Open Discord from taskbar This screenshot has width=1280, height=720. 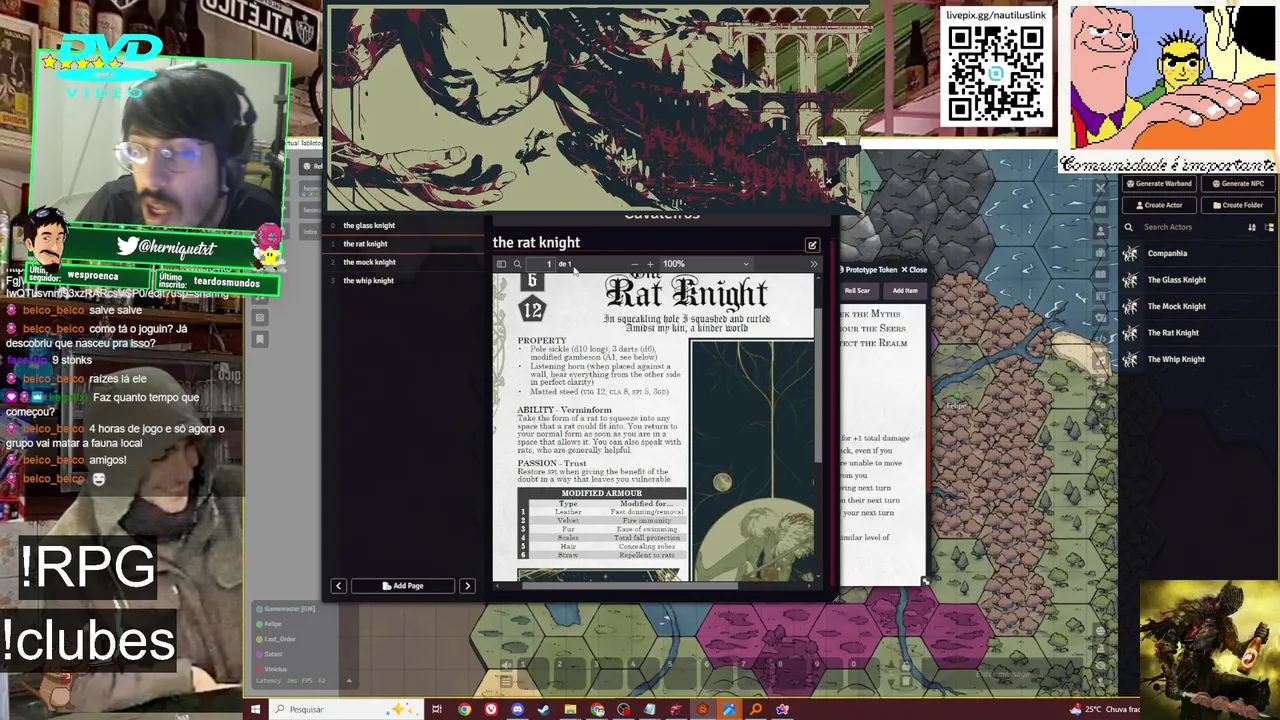pyautogui.click(x=517, y=710)
